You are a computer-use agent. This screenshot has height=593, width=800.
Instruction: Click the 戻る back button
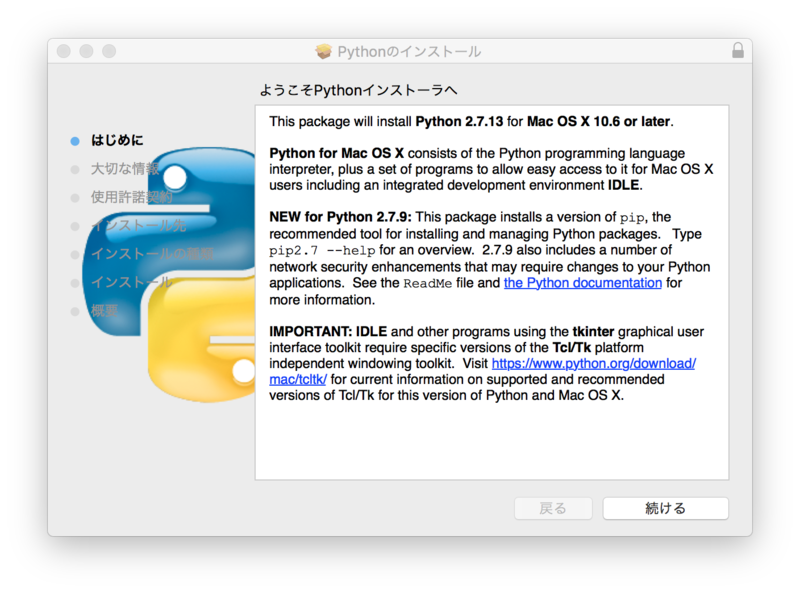click(553, 508)
